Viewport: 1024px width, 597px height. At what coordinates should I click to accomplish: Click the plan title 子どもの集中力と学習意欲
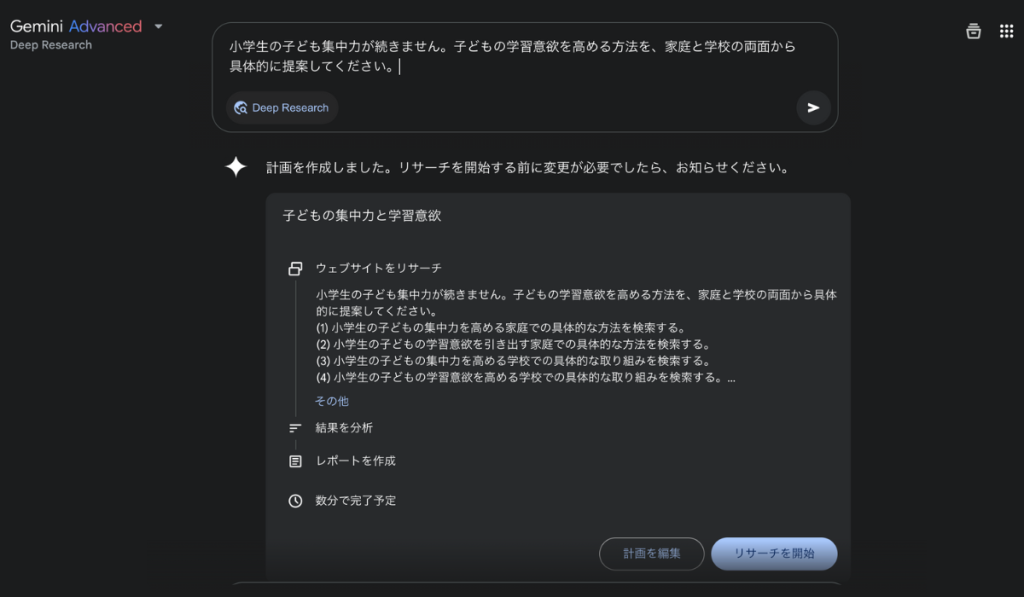click(361, 216)
